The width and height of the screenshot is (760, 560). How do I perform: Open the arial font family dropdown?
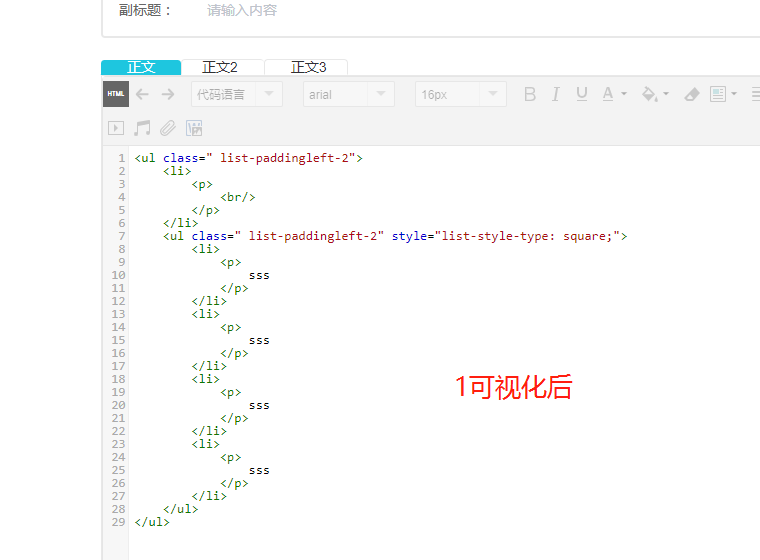[348, 94]
